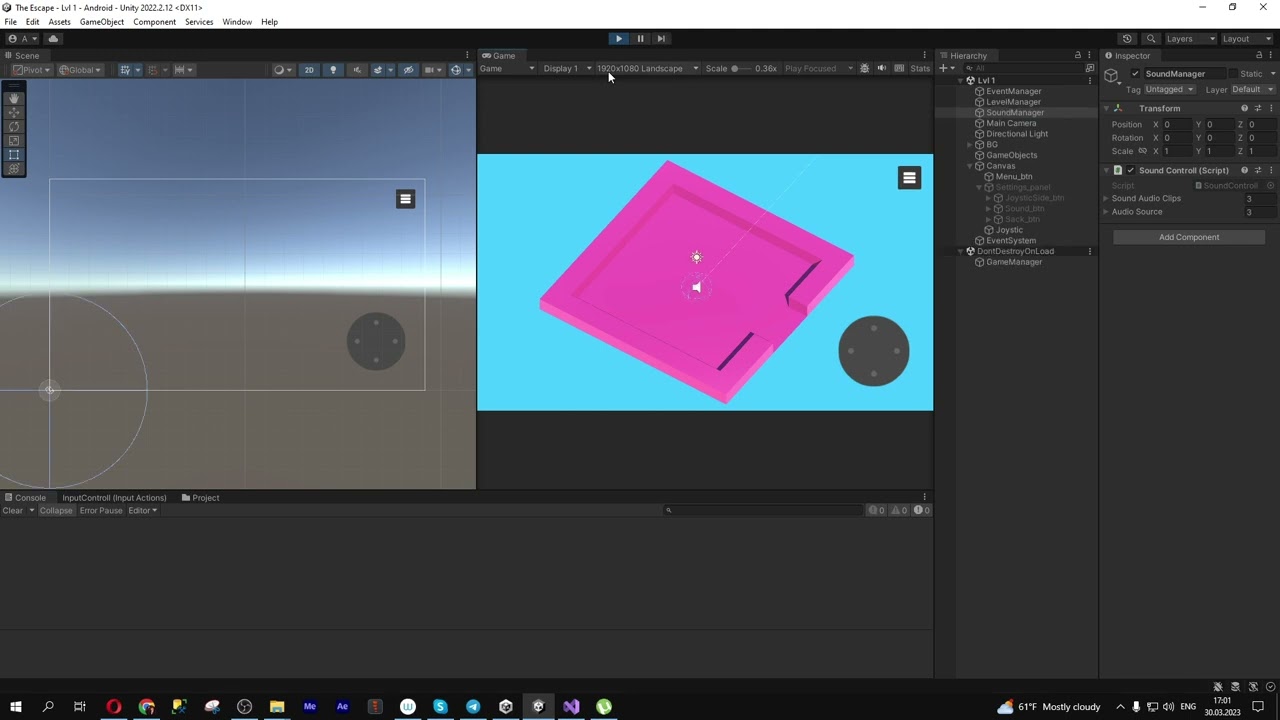Open Scene camera settings dropdown
Image resolution: width=1280 pixels, height=720 pixels.
coord(433,70)
